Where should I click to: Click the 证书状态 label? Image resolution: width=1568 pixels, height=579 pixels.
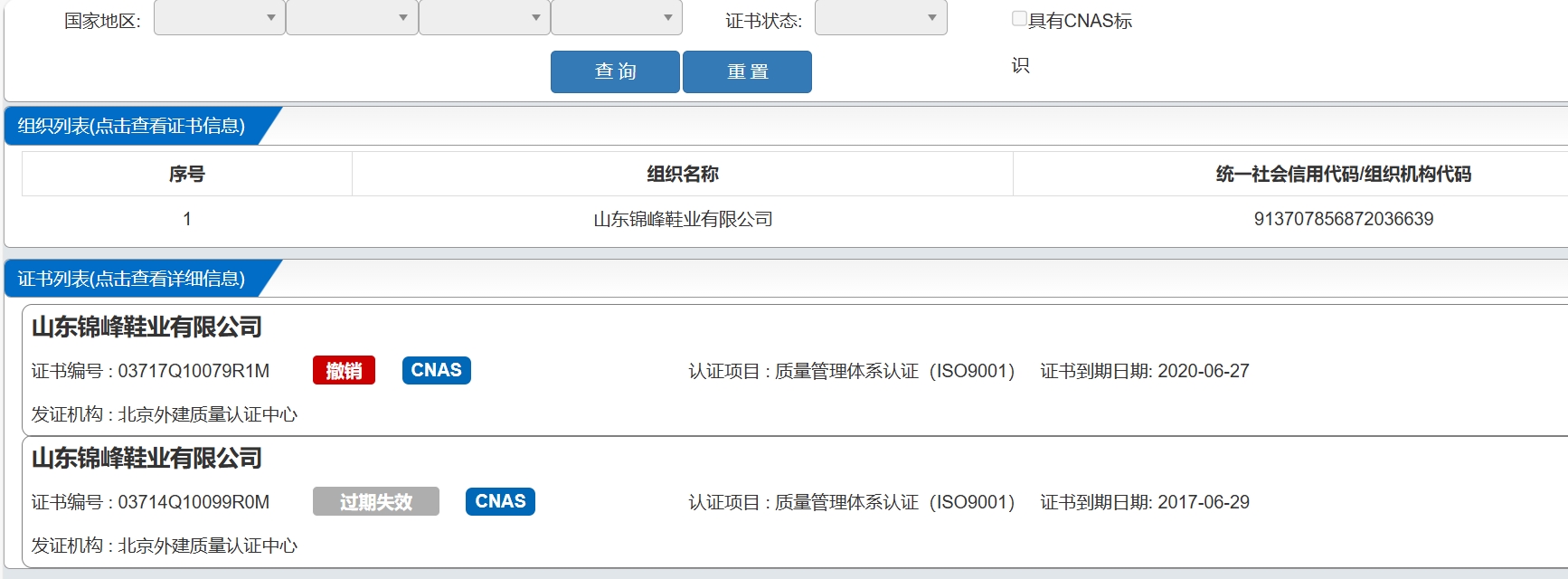(x=763, y=21)
